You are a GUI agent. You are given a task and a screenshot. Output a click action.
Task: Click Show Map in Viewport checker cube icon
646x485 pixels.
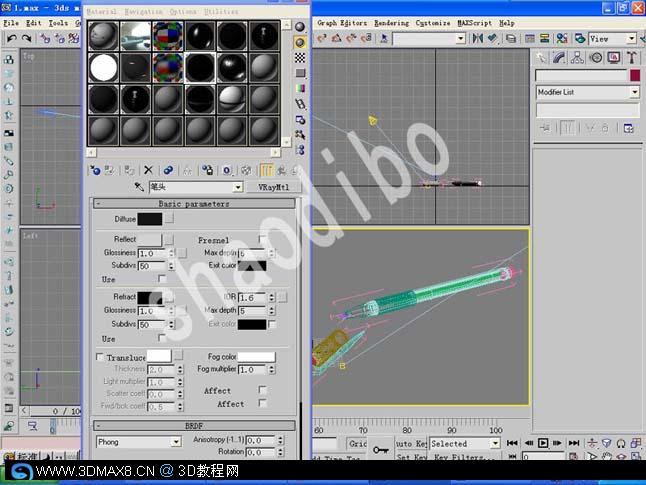pyautogui.click(x=246, y=170)
